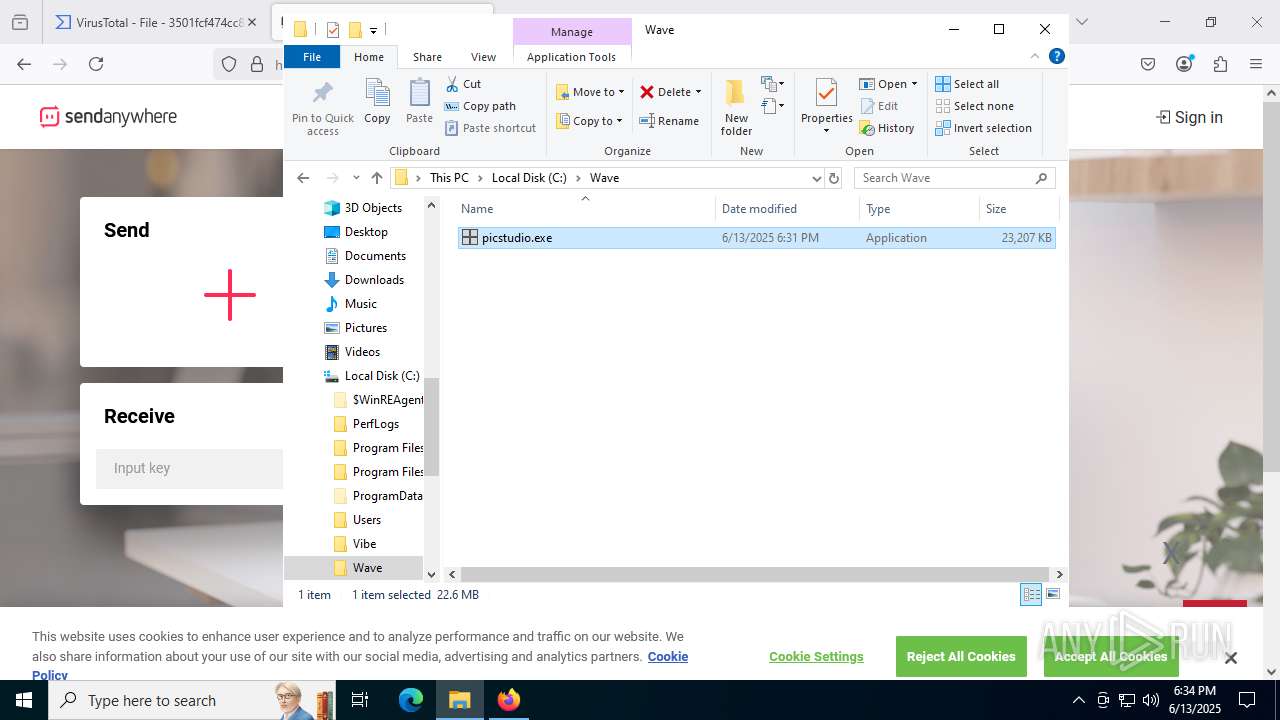Open Firefox Extensions puzzle icon
1280x720 pixels.
[x=1220, y=64]
